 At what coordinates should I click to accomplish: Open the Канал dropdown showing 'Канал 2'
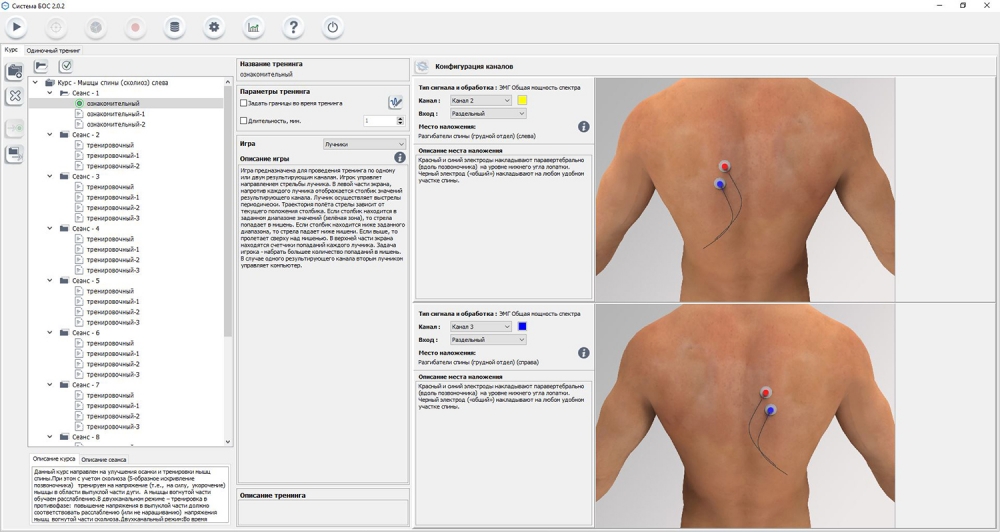pos(480,101)
